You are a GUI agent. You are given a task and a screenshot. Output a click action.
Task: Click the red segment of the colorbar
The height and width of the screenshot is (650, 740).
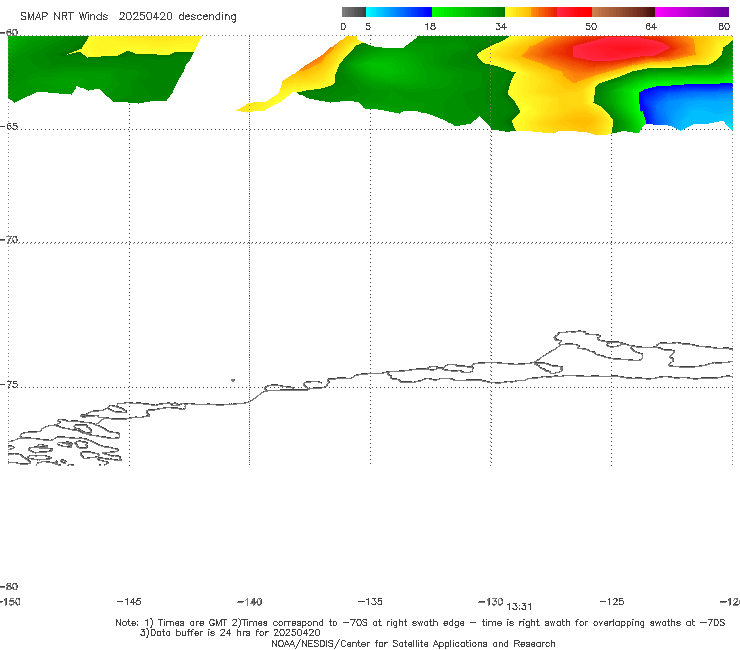tap(574, 12)
